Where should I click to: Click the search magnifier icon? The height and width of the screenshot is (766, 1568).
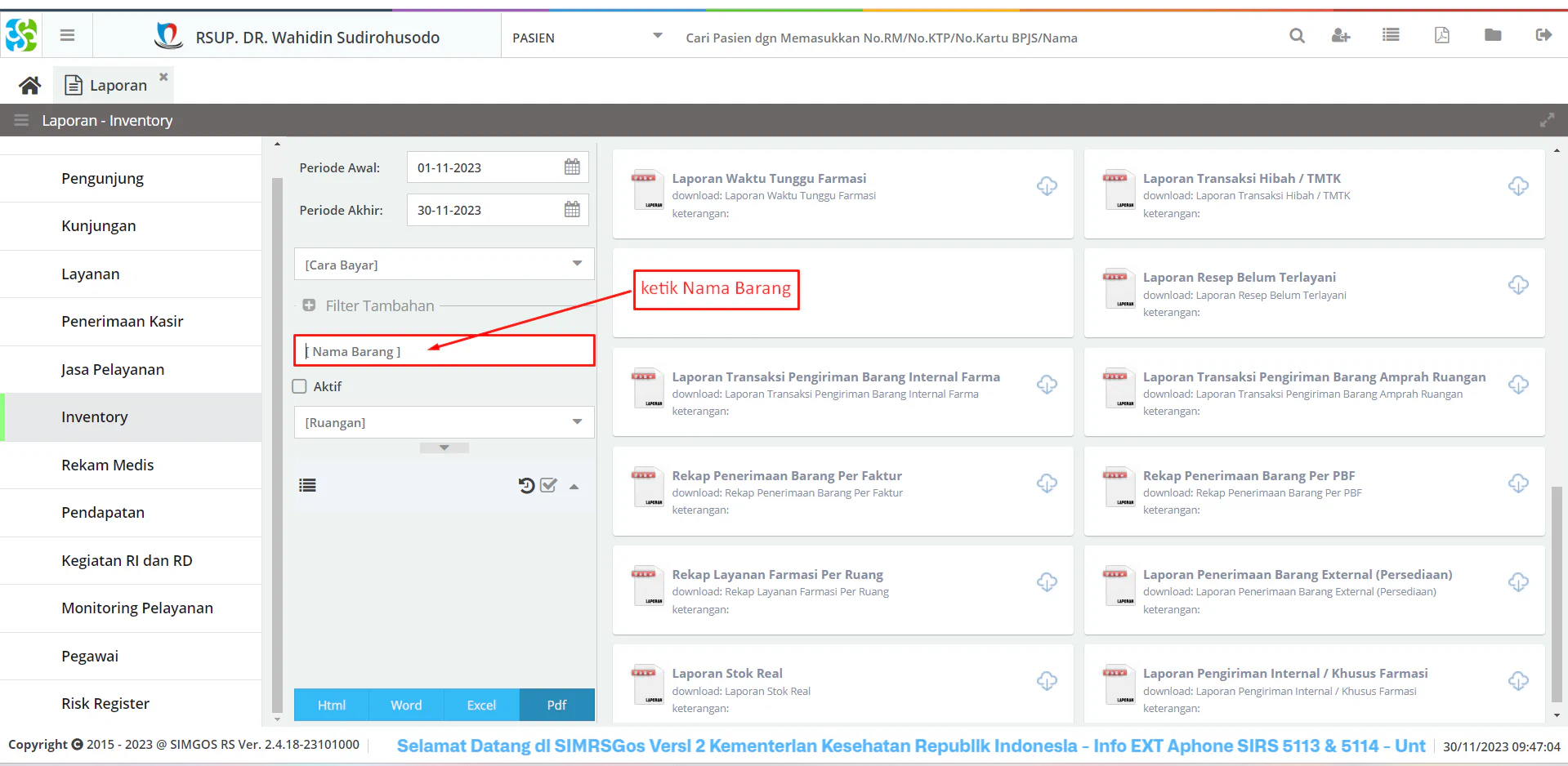click(1297, 36)
